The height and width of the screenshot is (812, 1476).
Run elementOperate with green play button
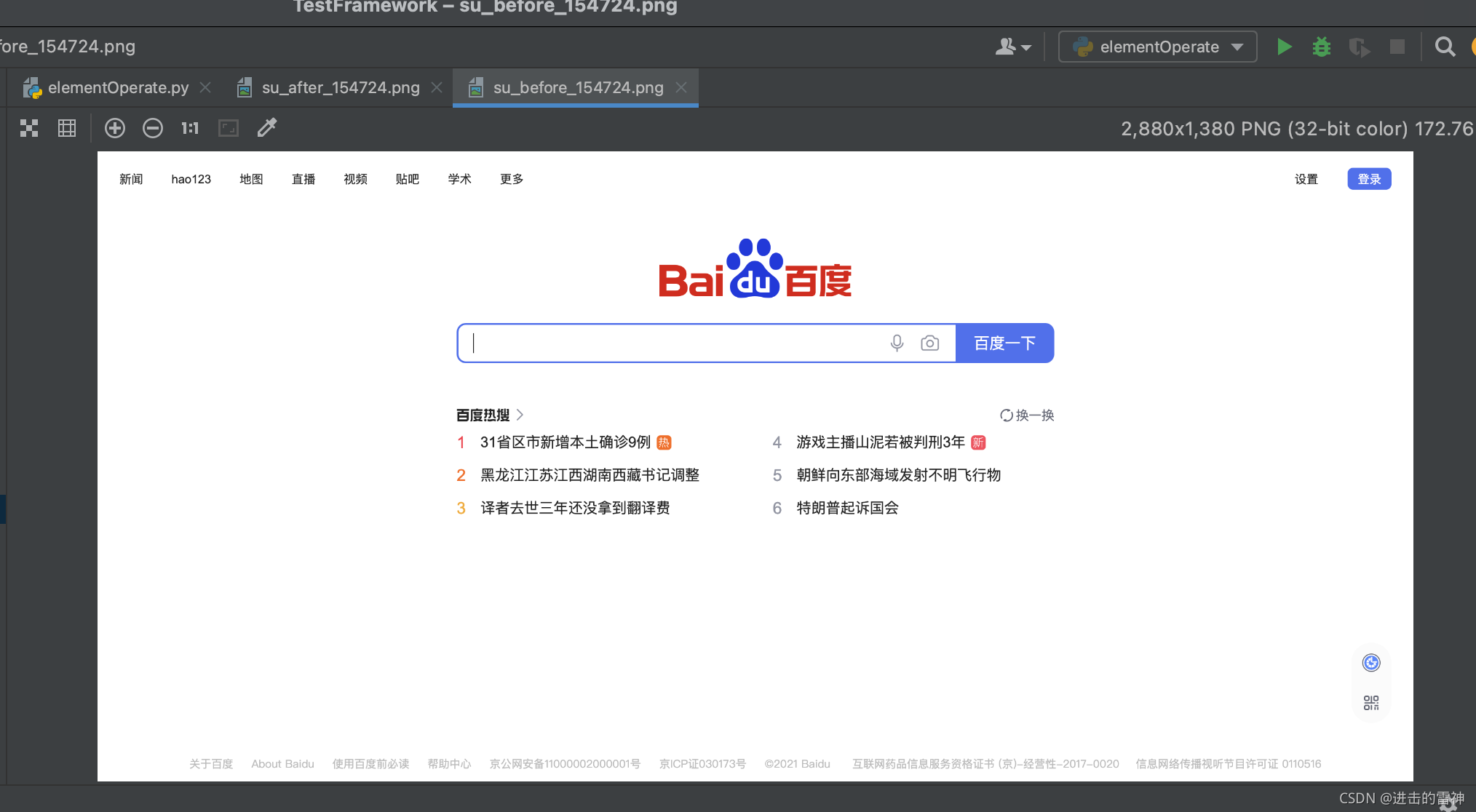point(1284,47)
